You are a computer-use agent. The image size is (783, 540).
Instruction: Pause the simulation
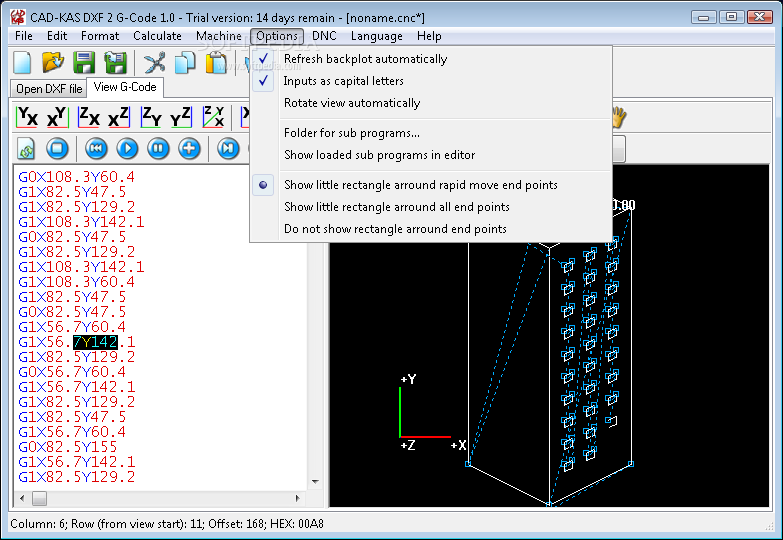tap(158, 148)
